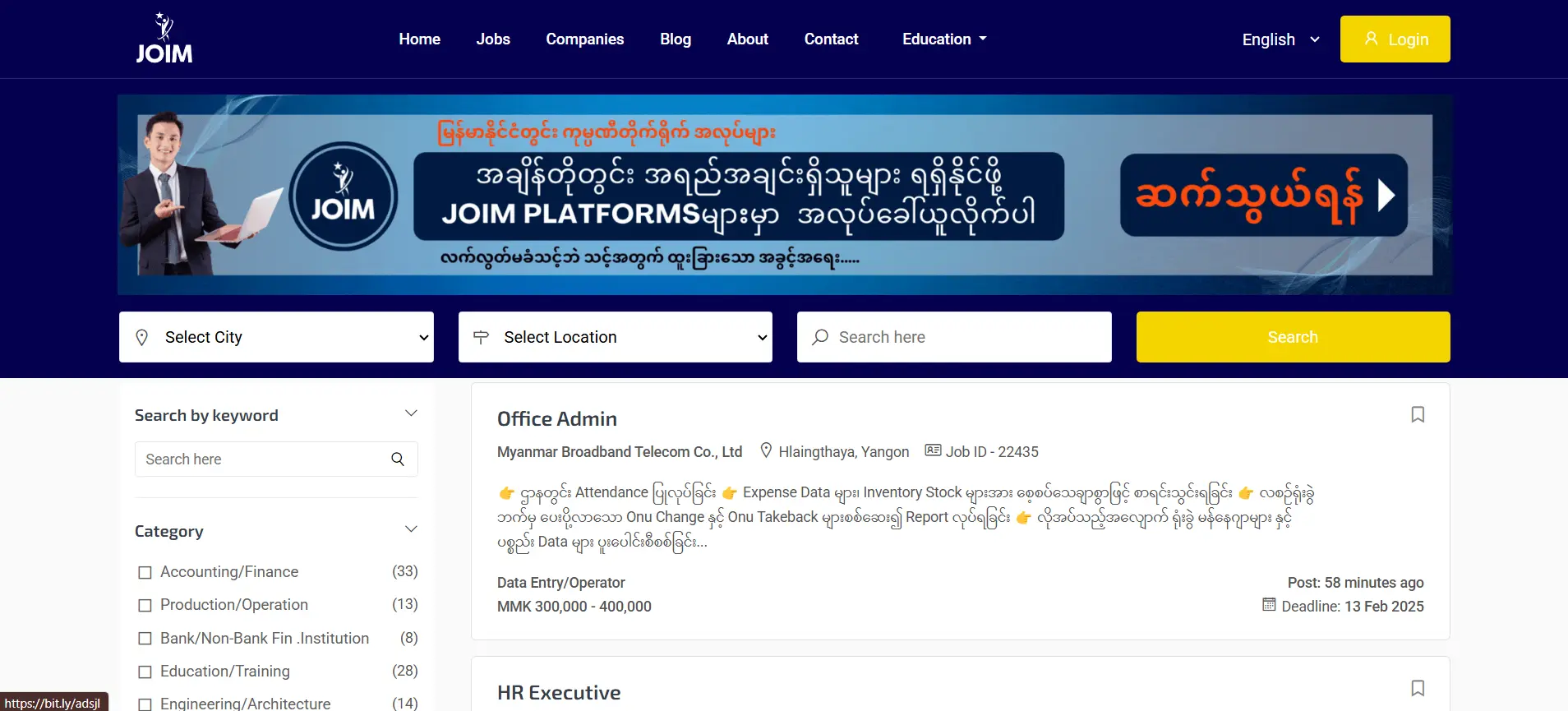Screen dimensions: 1568x711
Task: Click the Data Entry/Operator text
Action: point(561,582)
